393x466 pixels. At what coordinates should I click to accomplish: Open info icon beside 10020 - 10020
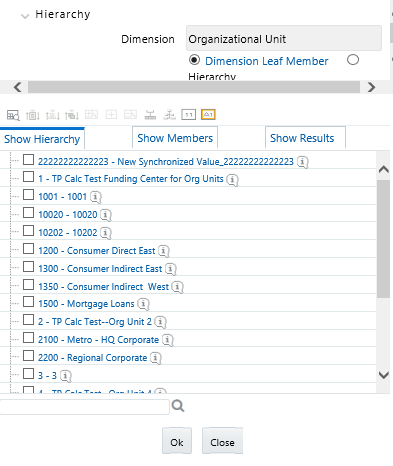click(106, 215)
